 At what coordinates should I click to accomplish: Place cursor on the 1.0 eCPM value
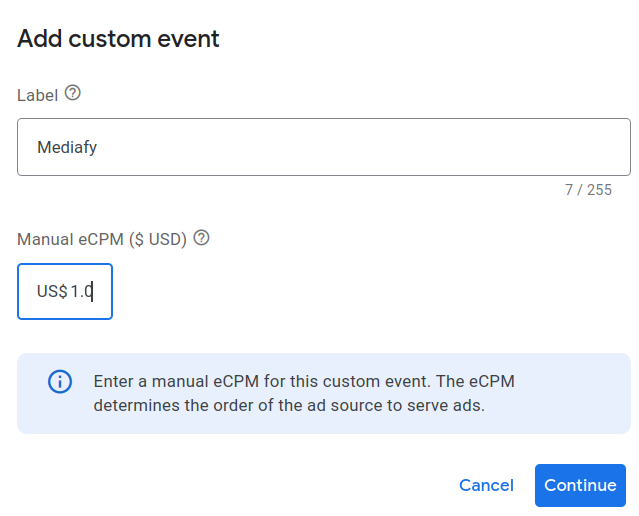81,292
